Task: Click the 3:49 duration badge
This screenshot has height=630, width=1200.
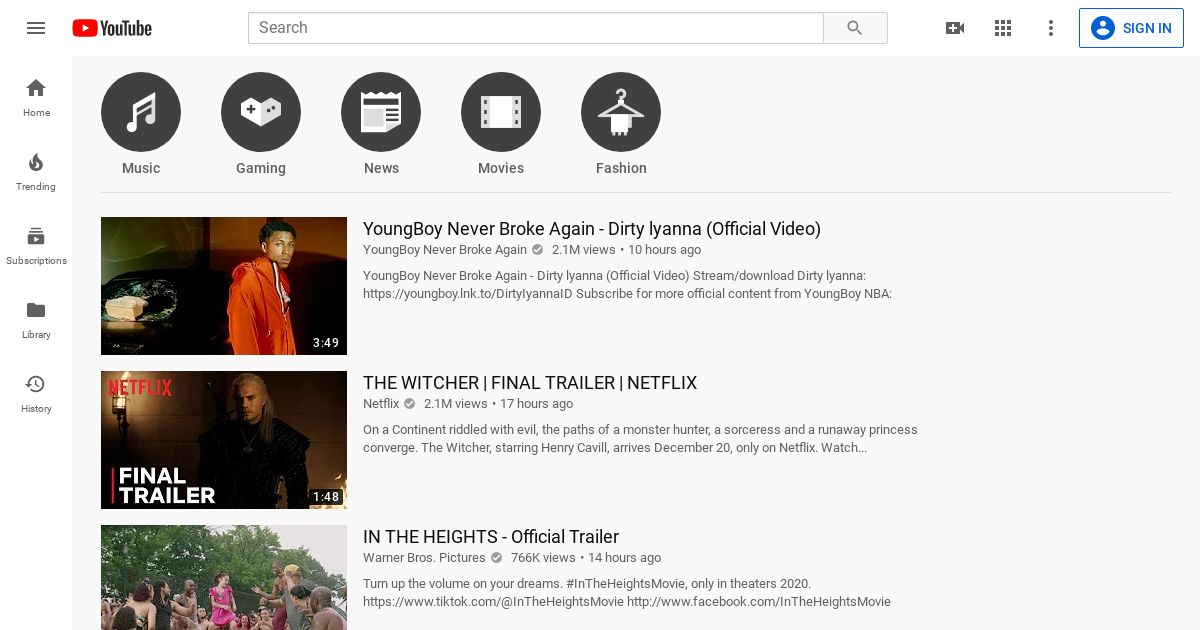Action: (326, 343)
